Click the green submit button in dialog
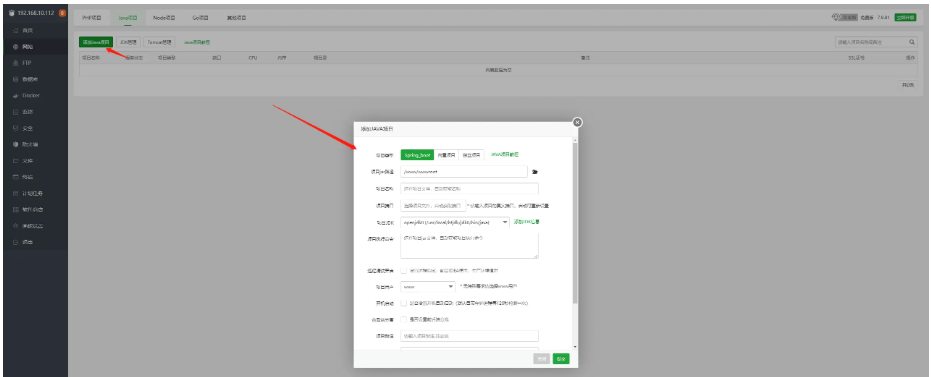931x377 pixels. [560, 359]
